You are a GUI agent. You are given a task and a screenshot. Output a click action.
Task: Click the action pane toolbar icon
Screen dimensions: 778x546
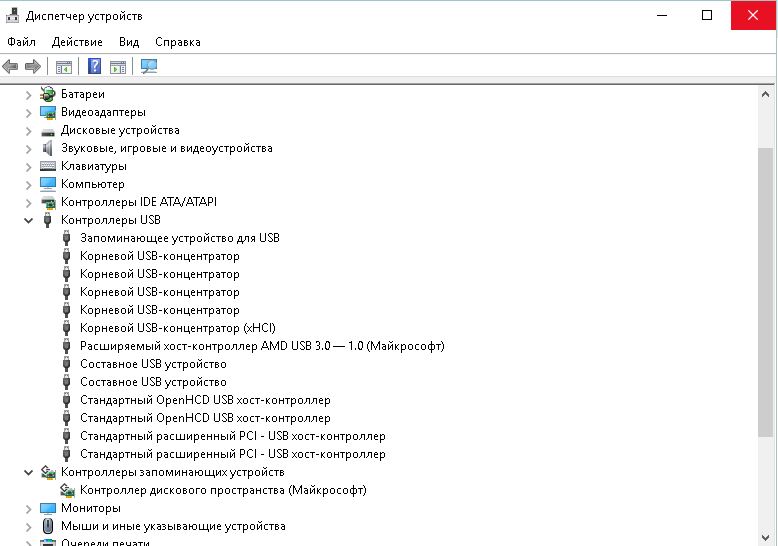click(118, 67)
